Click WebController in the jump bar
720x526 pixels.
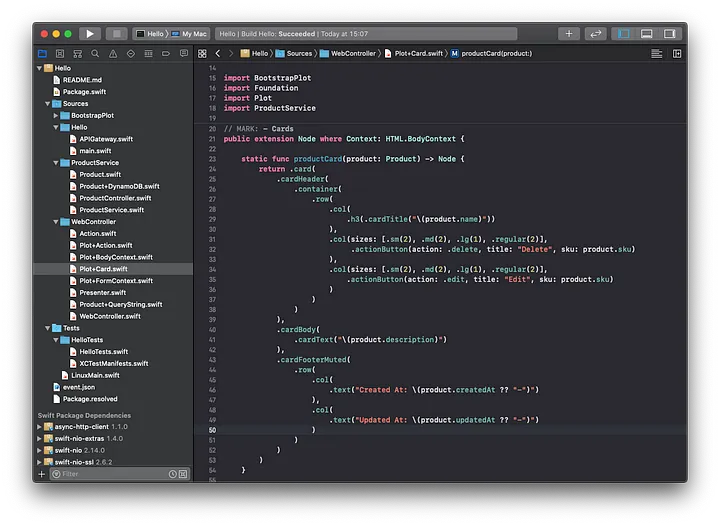[348, 54]
